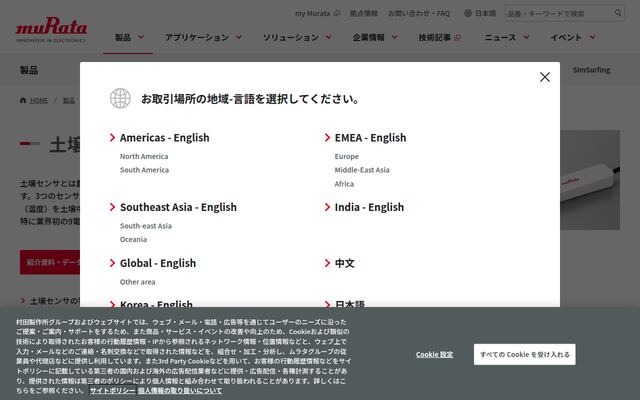Click Oceania text
Image resolution: width=640 pixels, height=400 pixels.
click(x=133, y=239)
